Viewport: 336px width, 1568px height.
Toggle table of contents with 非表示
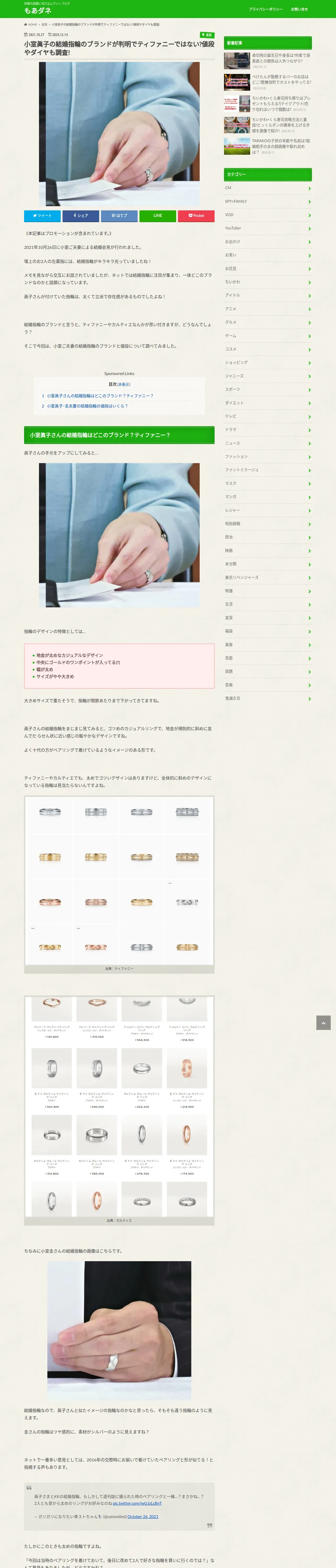pyautogui.click(x=124, y=385)
